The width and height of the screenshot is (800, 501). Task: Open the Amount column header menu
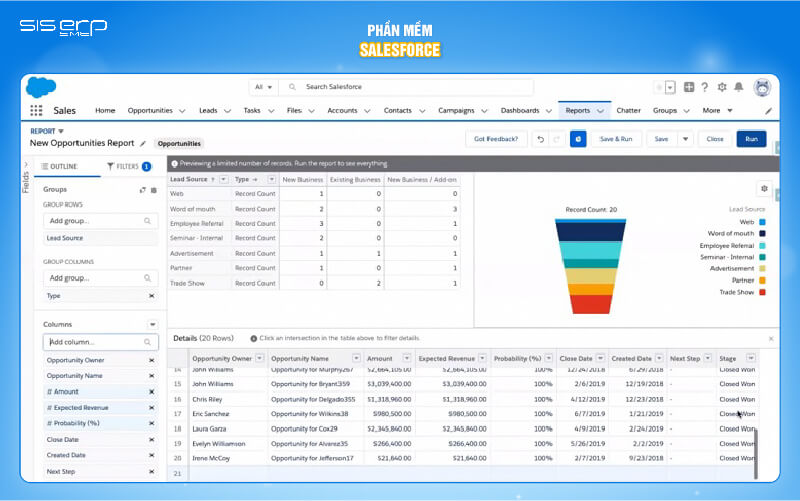point(407,358)
